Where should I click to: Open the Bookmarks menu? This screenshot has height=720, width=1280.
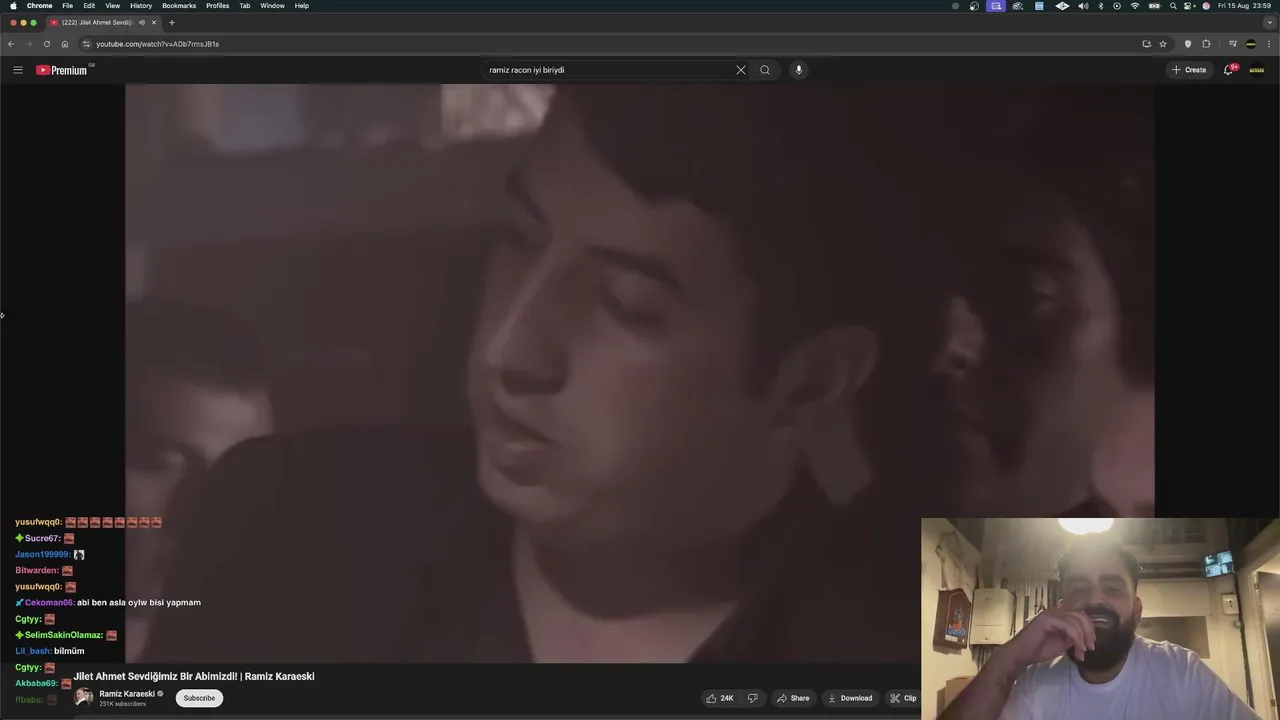(x=179, y=6)
